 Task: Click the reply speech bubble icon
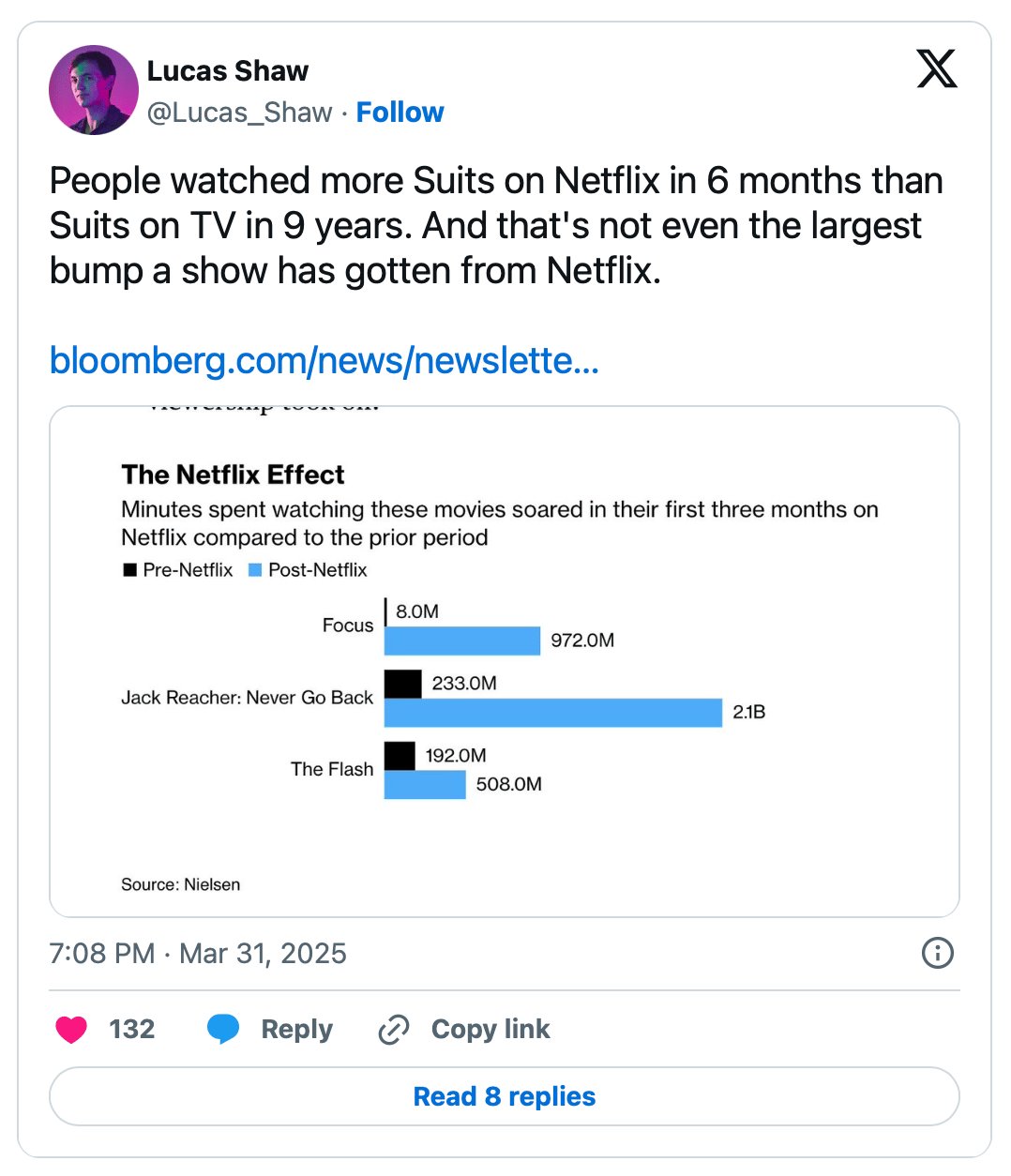[x=223, y=1029]
